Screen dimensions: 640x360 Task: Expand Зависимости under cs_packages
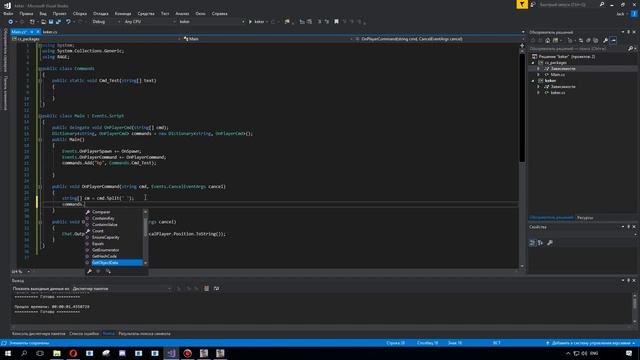[538, 69]
